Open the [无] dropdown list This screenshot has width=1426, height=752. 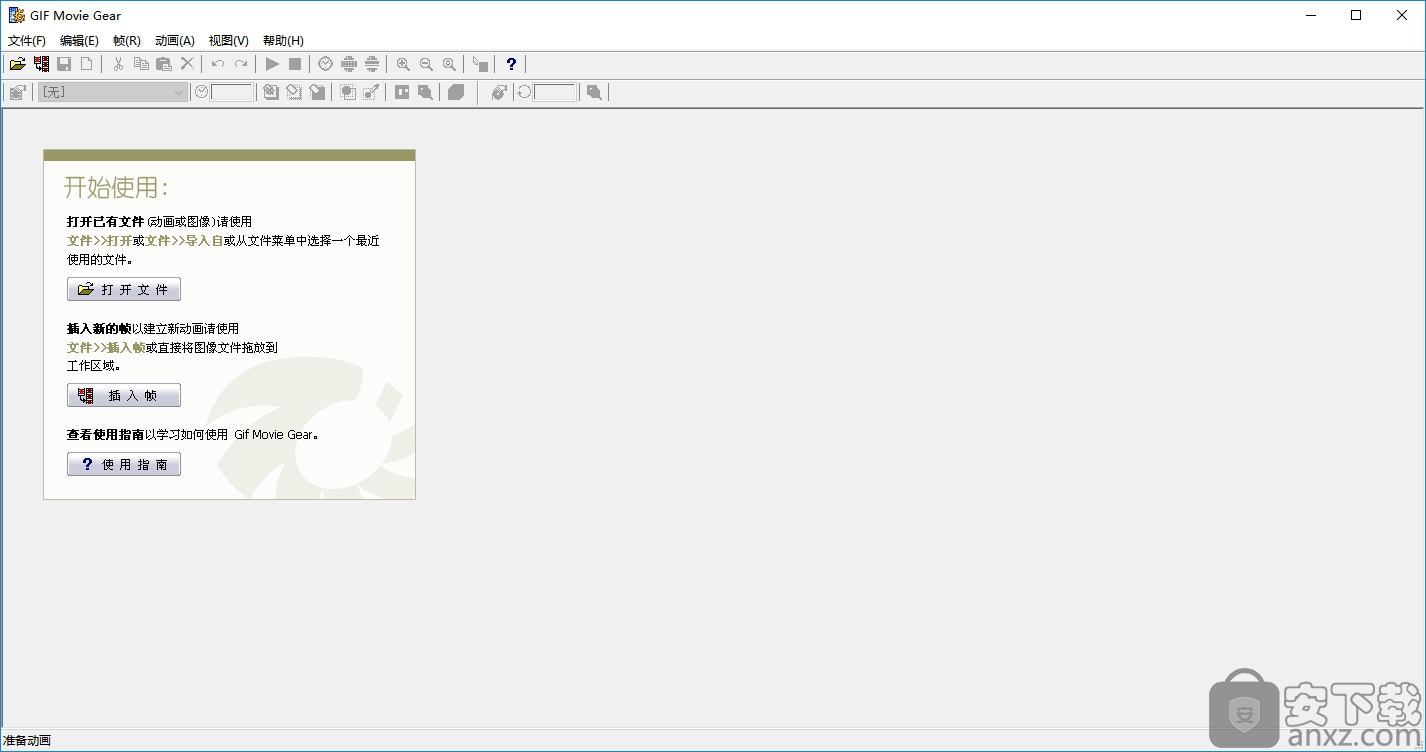[112, 92]
